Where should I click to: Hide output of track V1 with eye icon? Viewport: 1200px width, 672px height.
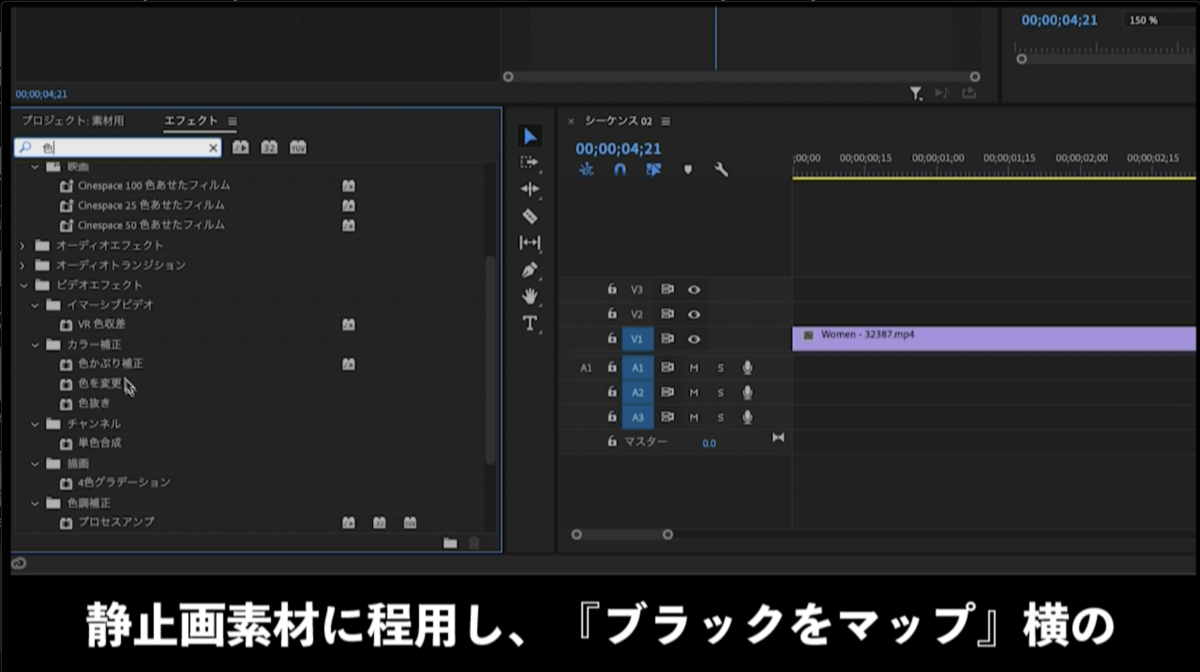coord(695,338)
